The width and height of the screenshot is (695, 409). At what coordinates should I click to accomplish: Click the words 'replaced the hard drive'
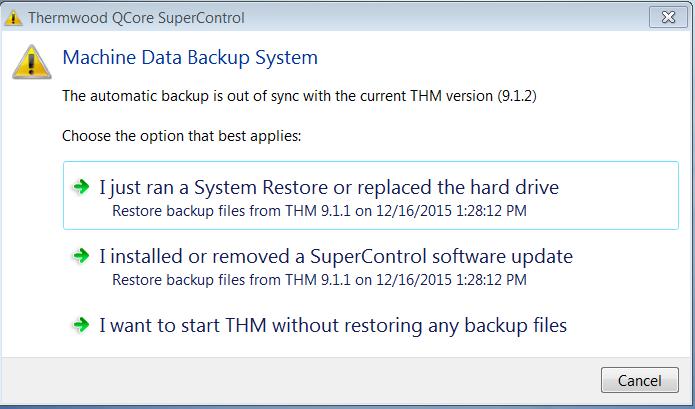467,187
